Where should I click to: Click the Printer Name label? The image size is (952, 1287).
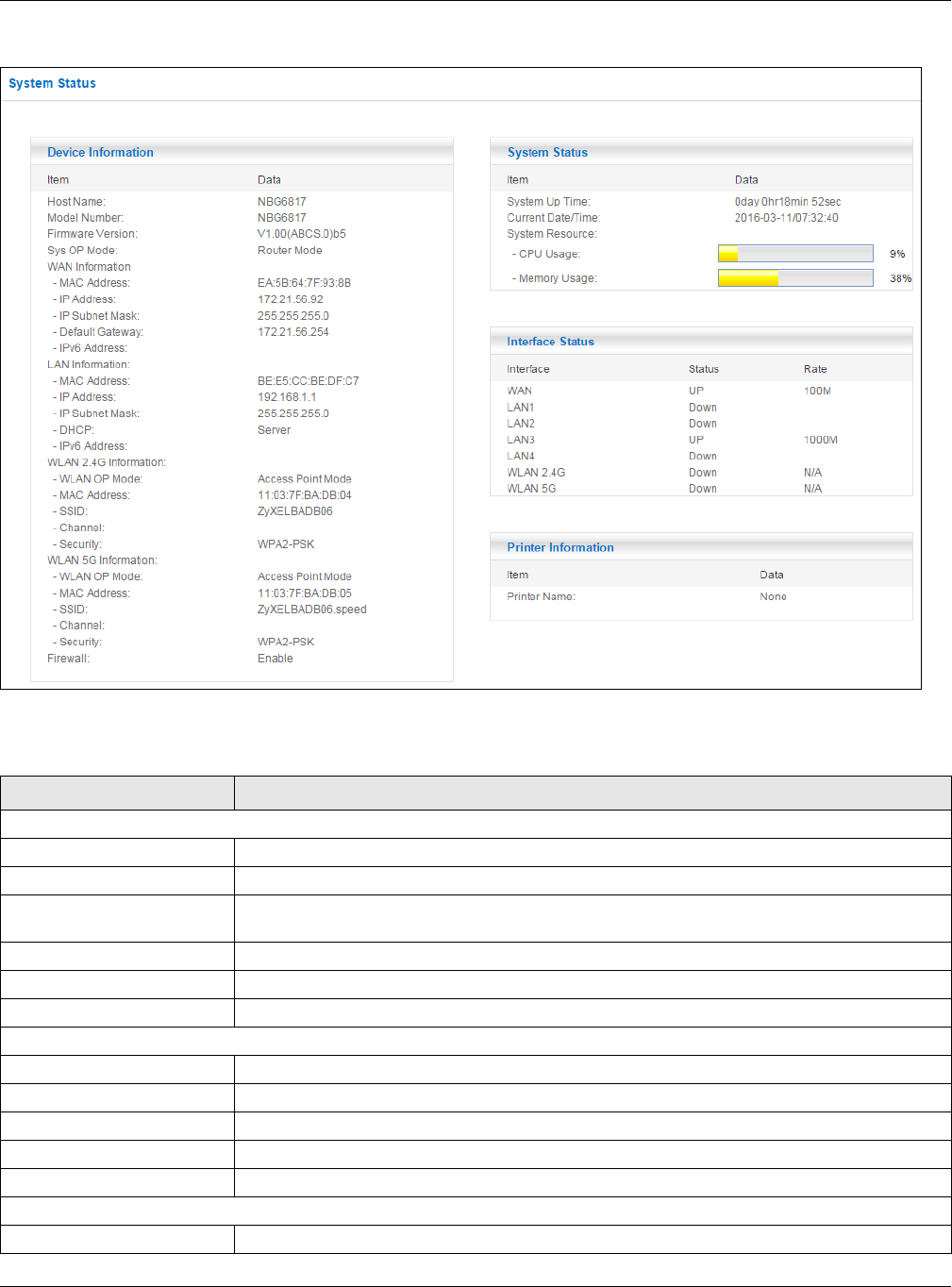pos(541,596)
